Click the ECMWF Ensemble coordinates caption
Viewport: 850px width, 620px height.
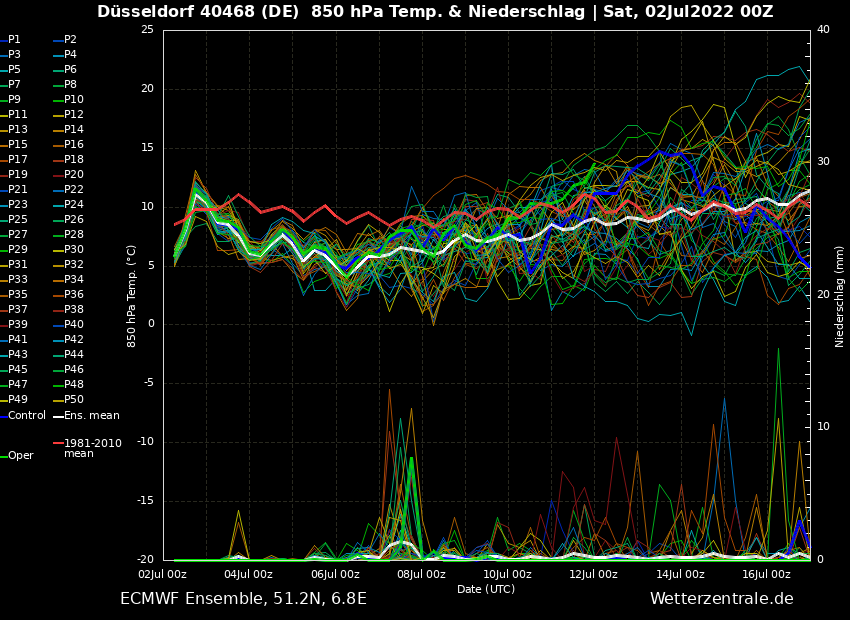(x=243, y=599)
